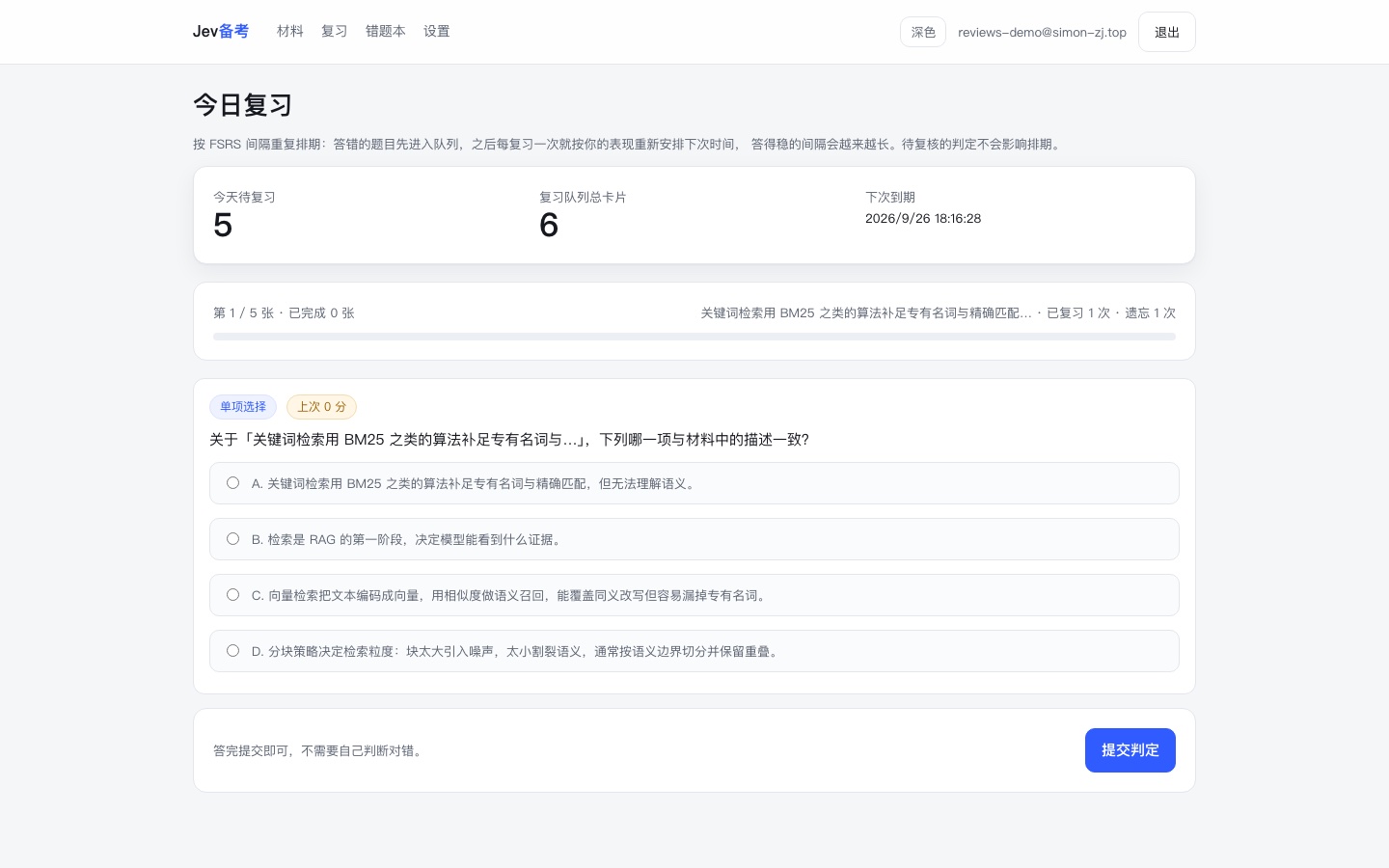Open the Jev备考 home logo
Viewport: 1389px width, 868px height.
point(220,31)
